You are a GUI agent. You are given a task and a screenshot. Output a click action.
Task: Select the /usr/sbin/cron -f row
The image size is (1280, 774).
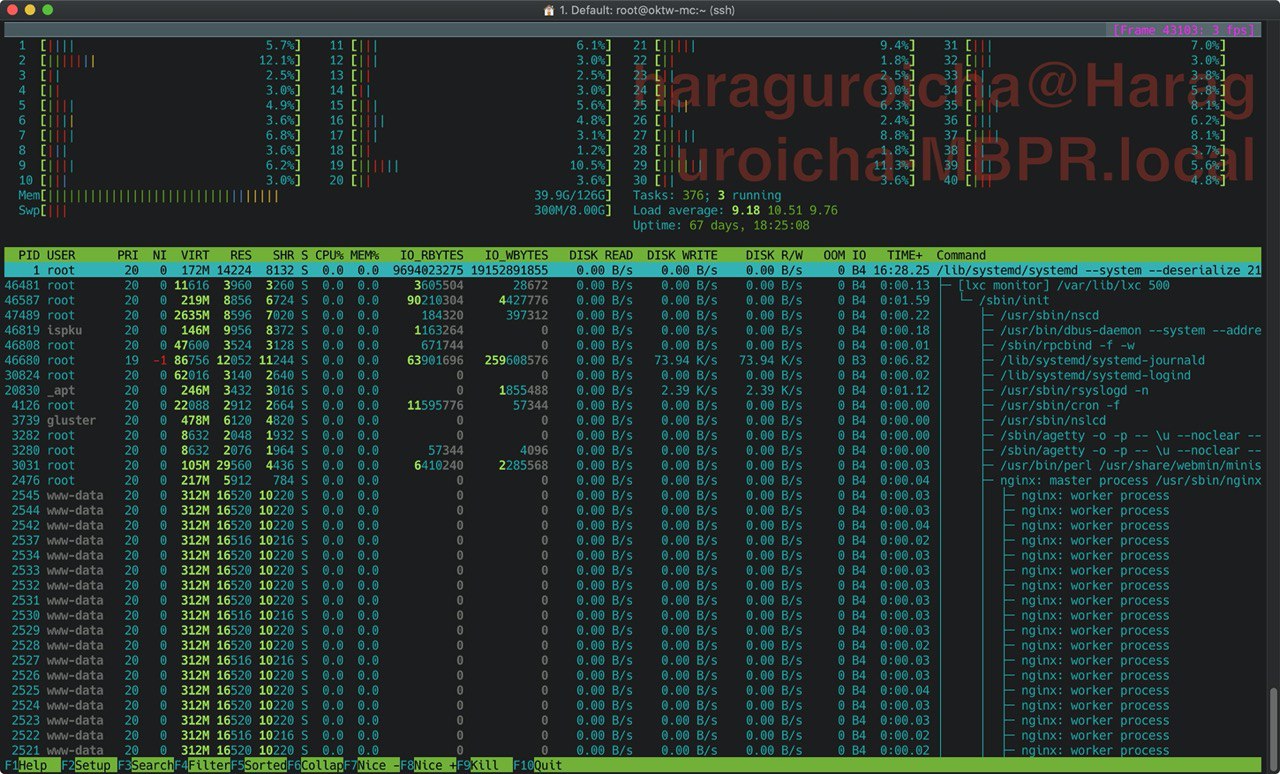(x=634, y=405)
